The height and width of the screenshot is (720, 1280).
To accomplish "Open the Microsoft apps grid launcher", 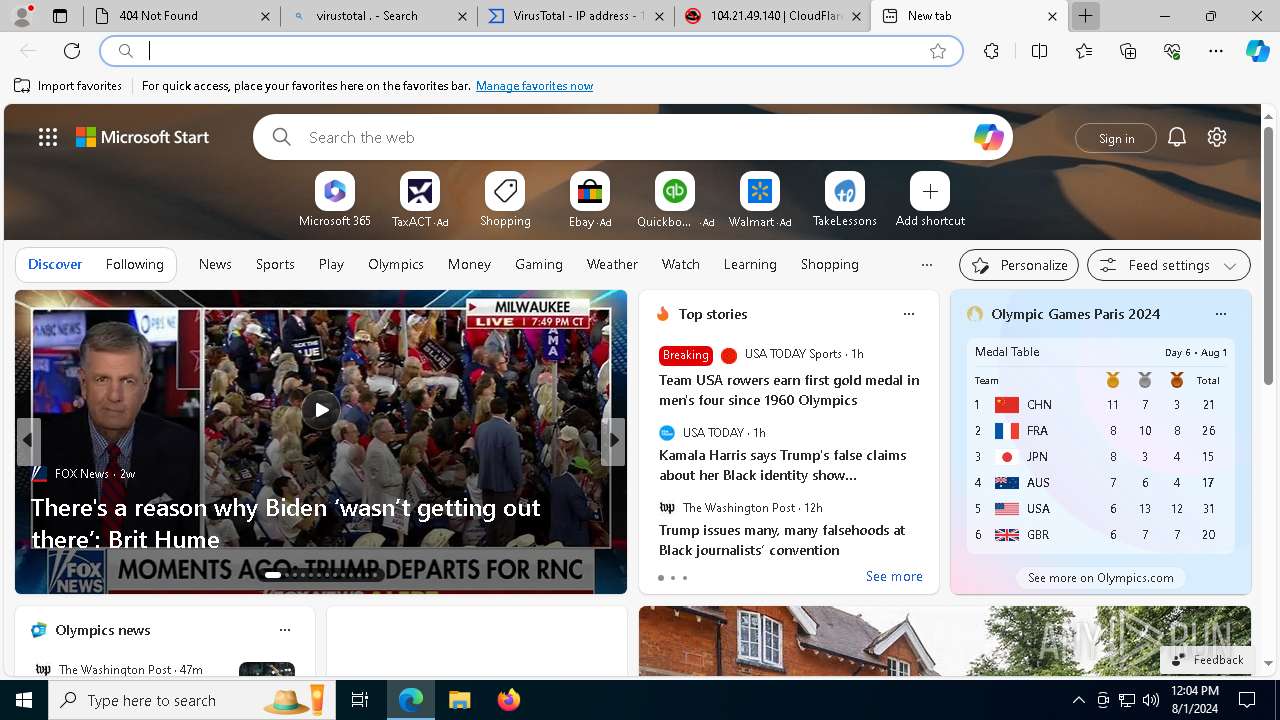I will [48, 137].
